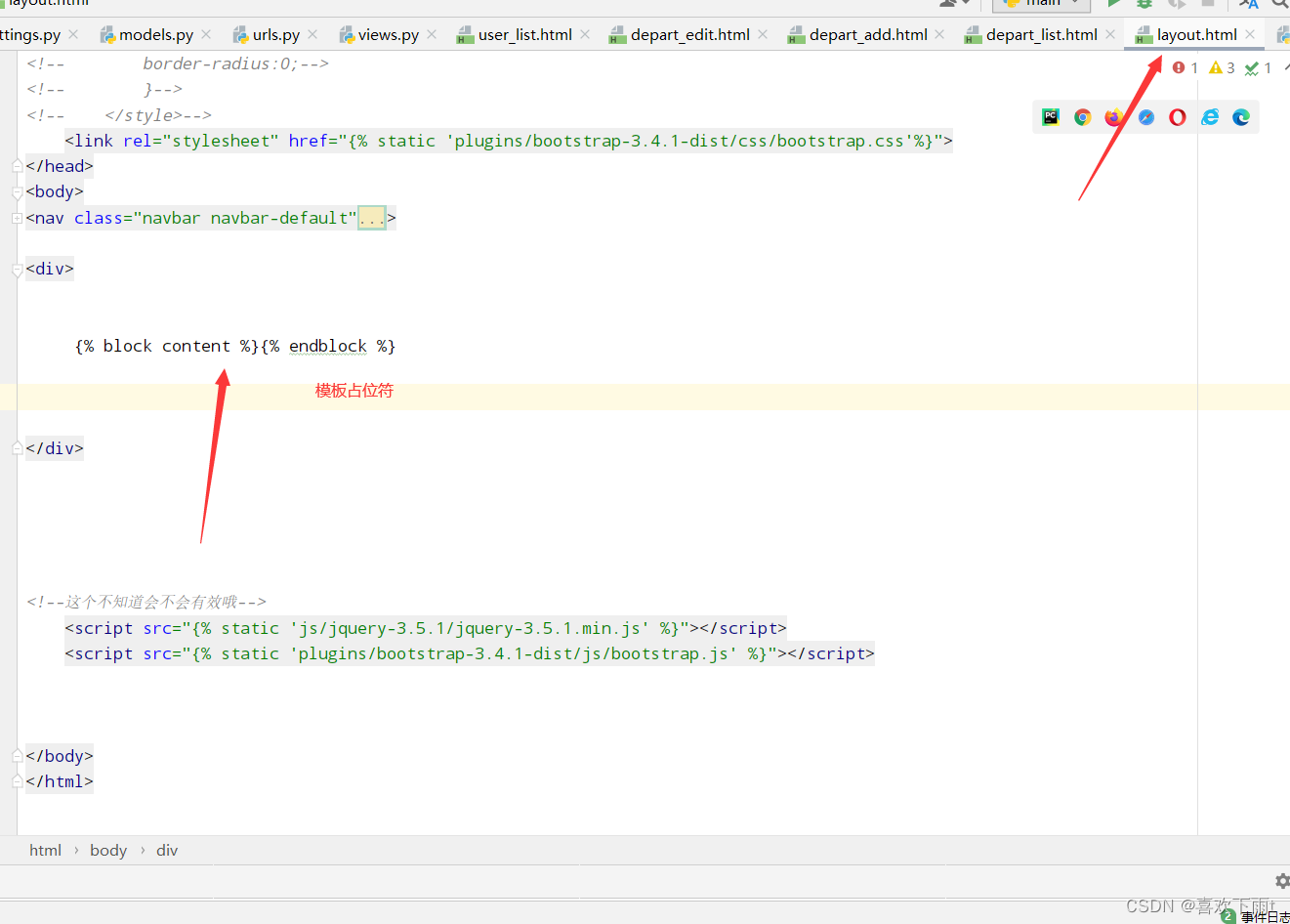Click the div breadcrumb
This screenshot has width=1290, height=924.
tap(167, 850)
